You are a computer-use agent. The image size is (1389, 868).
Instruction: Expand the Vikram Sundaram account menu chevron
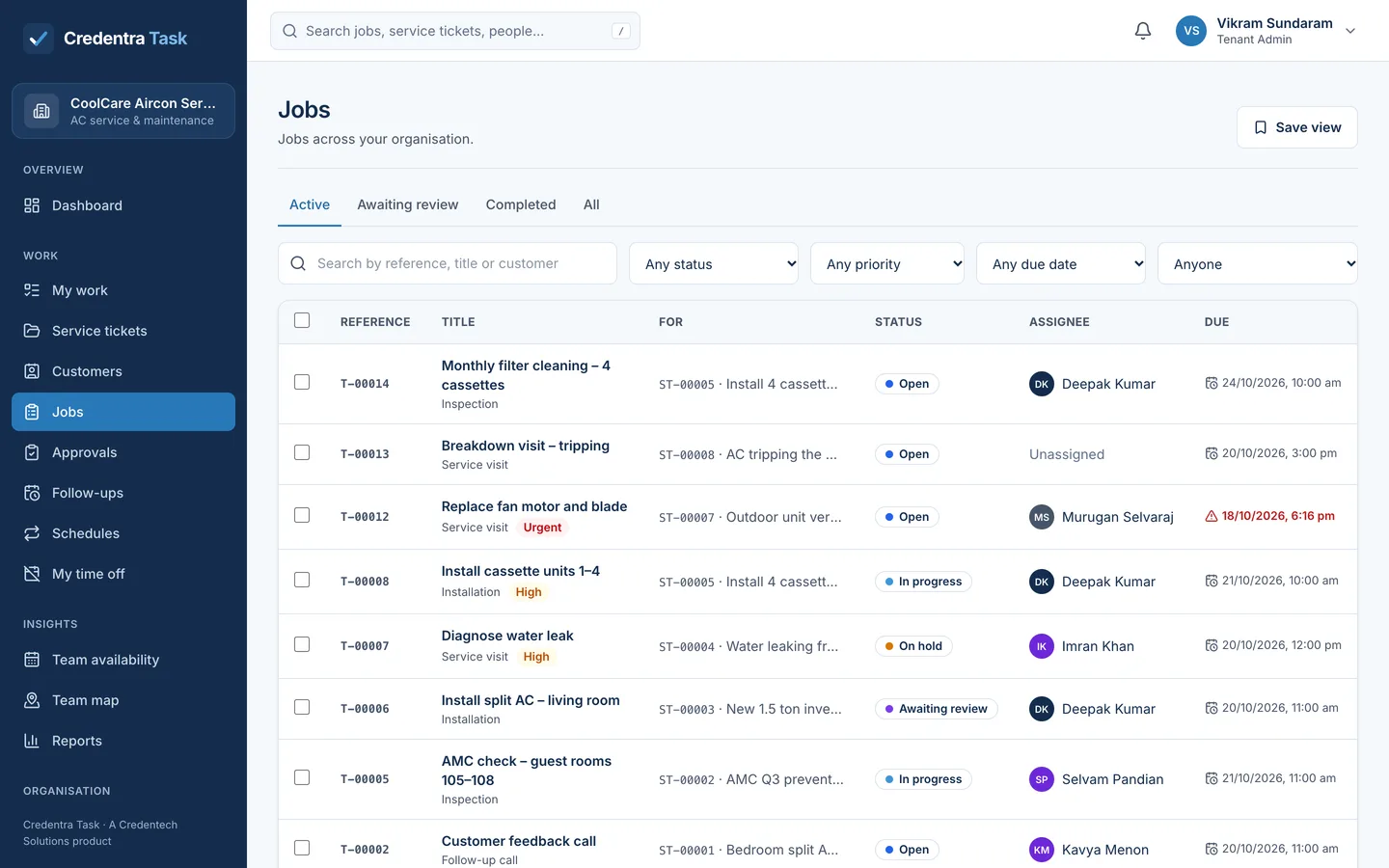pyautogui.click(x=1350, y=31)
